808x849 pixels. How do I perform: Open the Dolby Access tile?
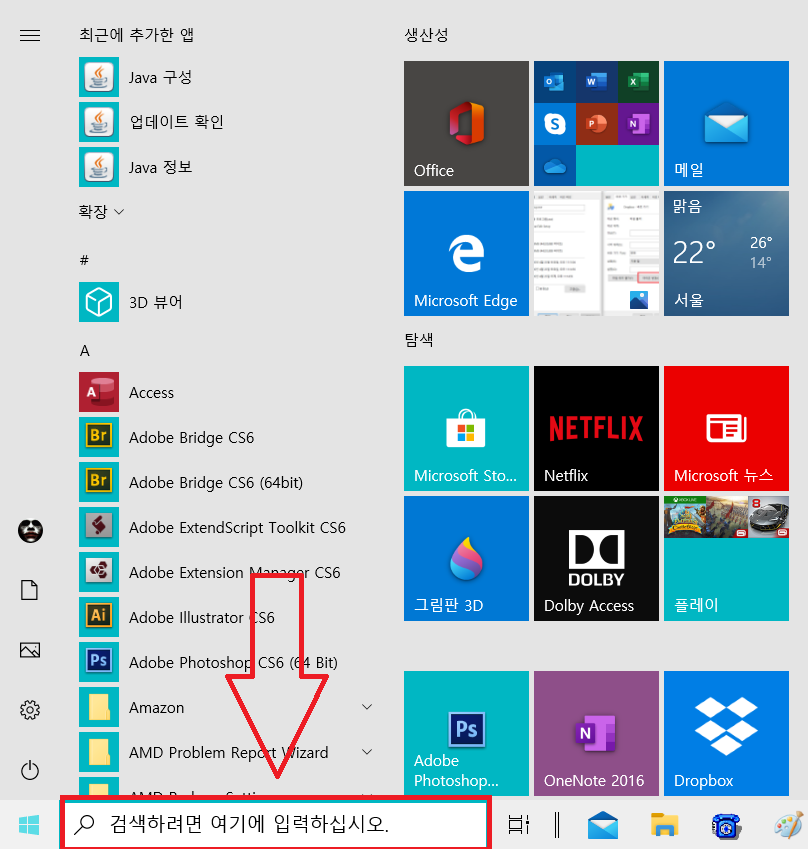[x=596, y=558]
